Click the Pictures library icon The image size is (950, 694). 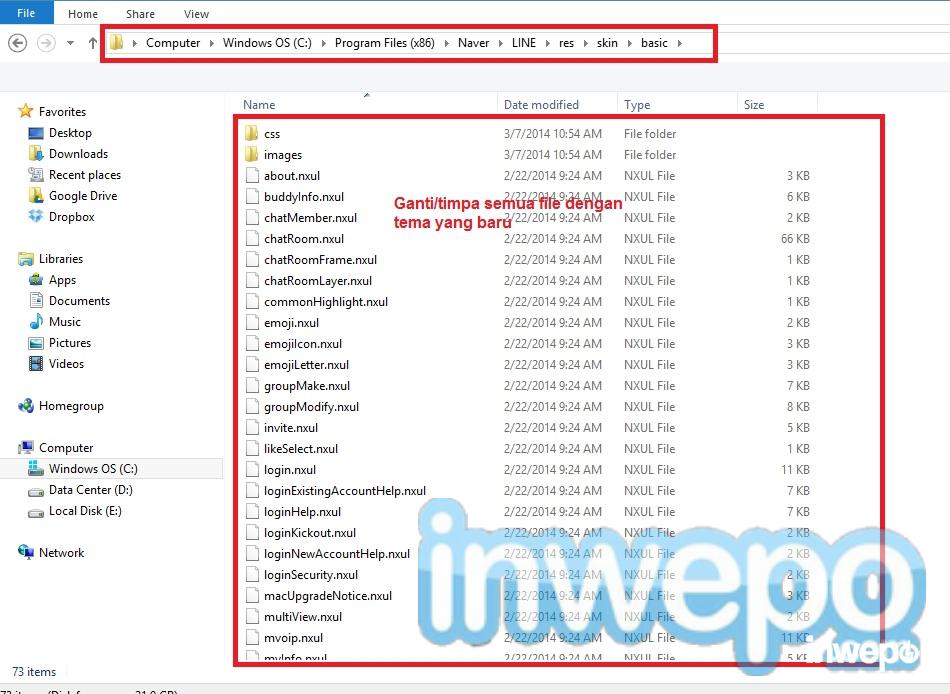click(36, 342)
